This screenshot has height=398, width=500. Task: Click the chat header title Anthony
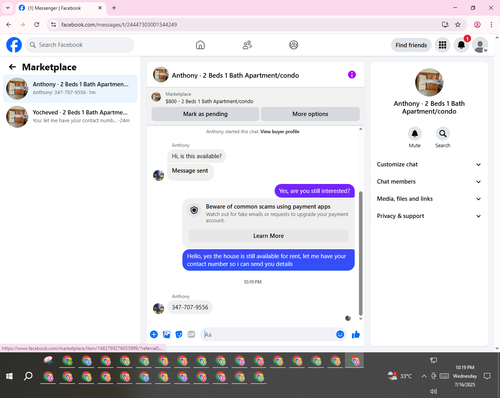[x=235, y=76]
